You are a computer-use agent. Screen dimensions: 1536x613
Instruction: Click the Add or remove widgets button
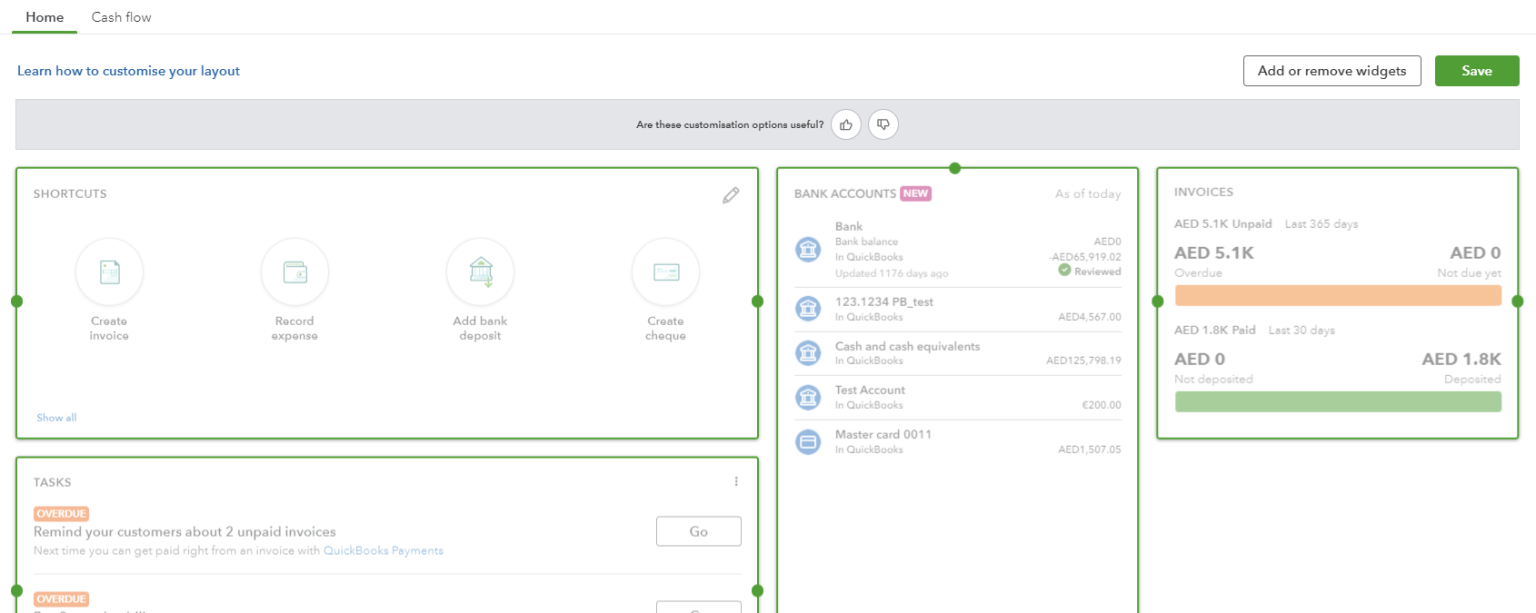1331,71
